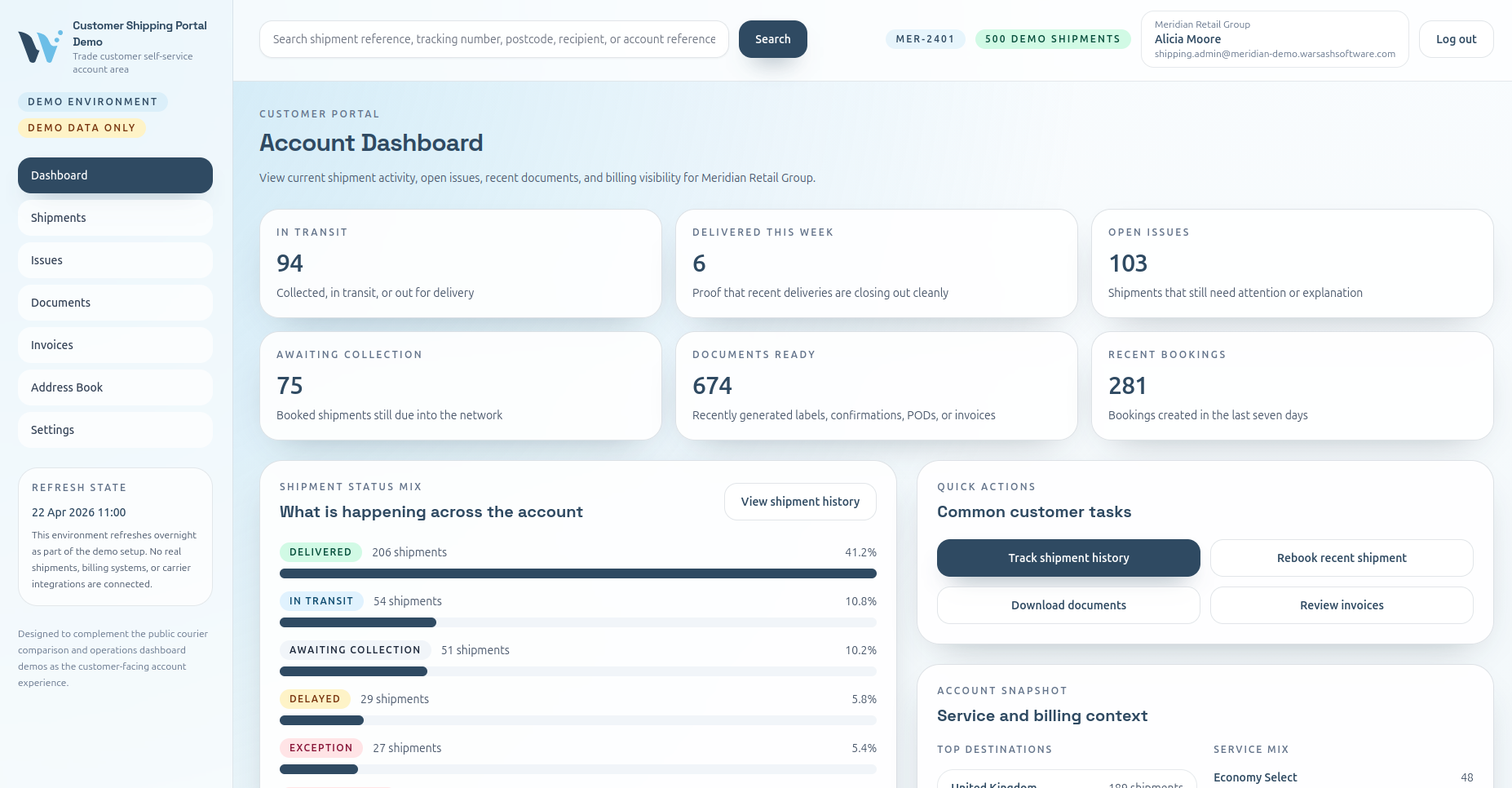This screenshot has width=1512, height=788.
Task: Select the Dashboard sidebar item
Action: (114, 175)
